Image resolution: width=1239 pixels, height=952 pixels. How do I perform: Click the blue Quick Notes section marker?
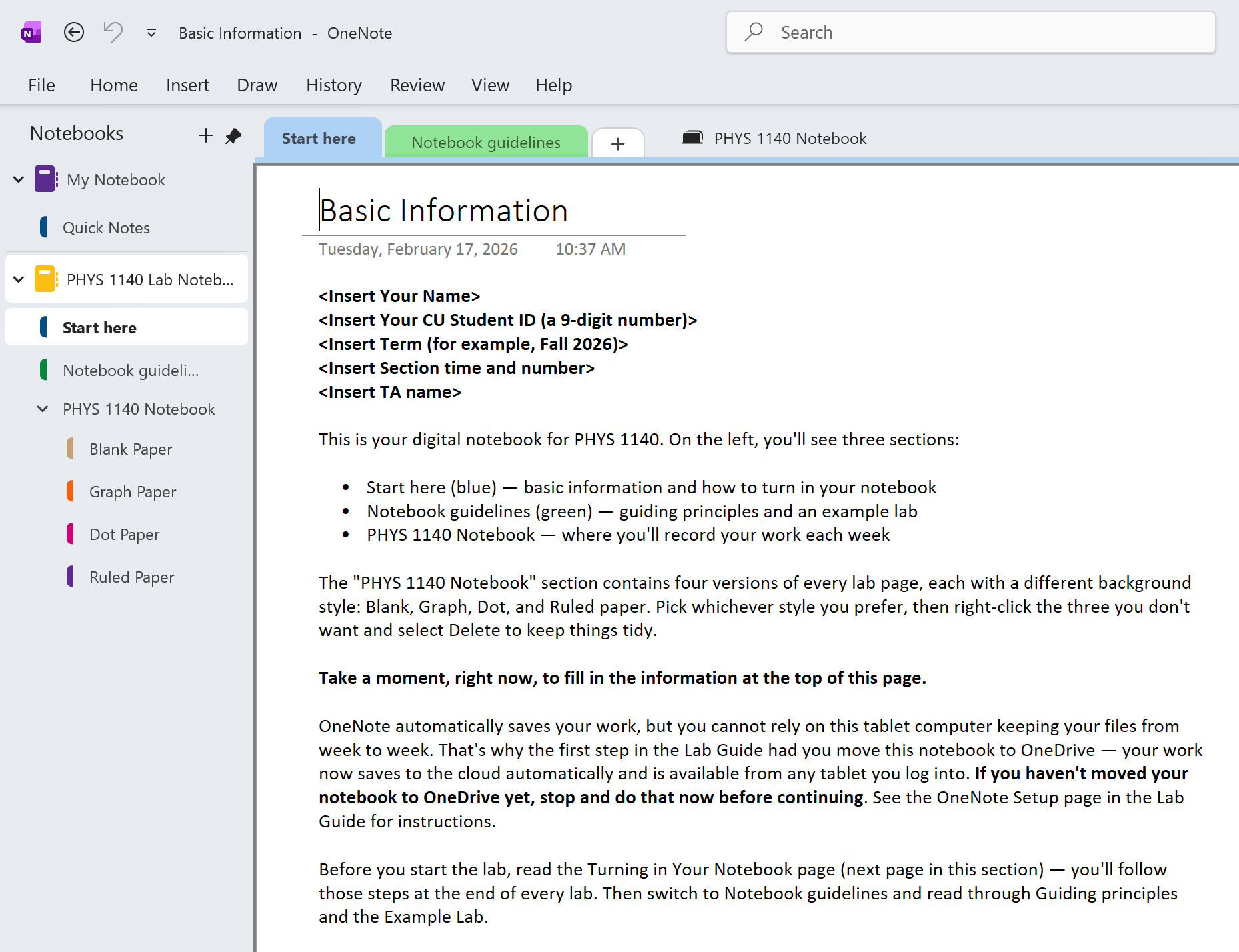click(43, 227)
